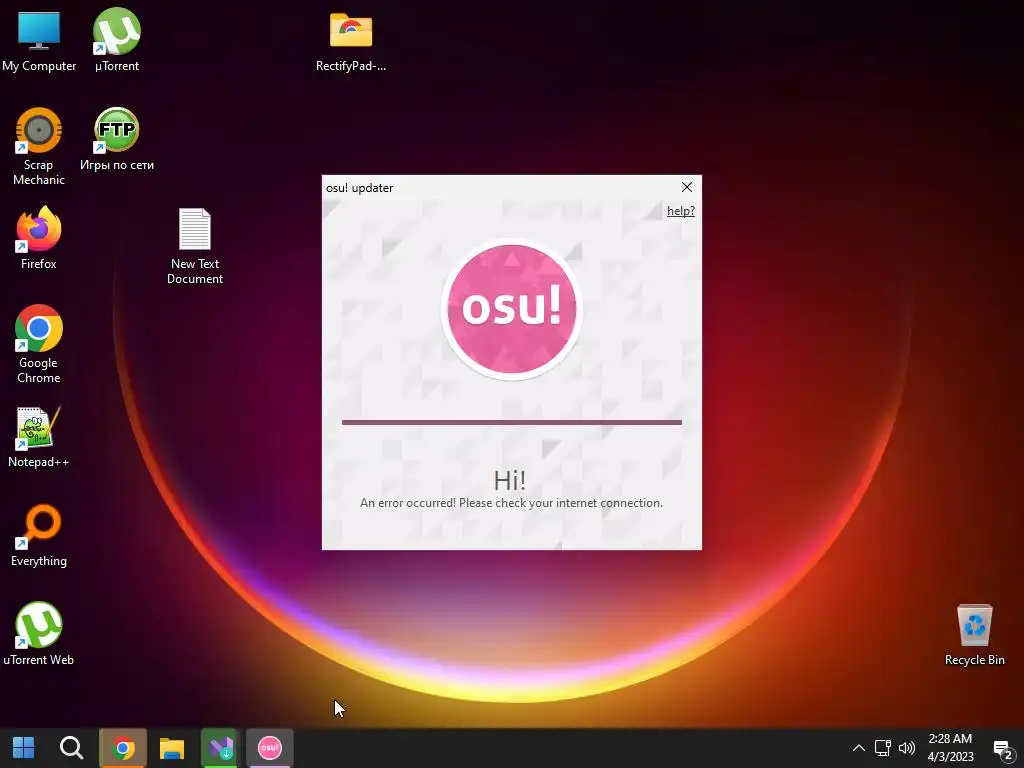1024x768 pixels.
Task: Open the Windows Start menu
Action: 24,748
